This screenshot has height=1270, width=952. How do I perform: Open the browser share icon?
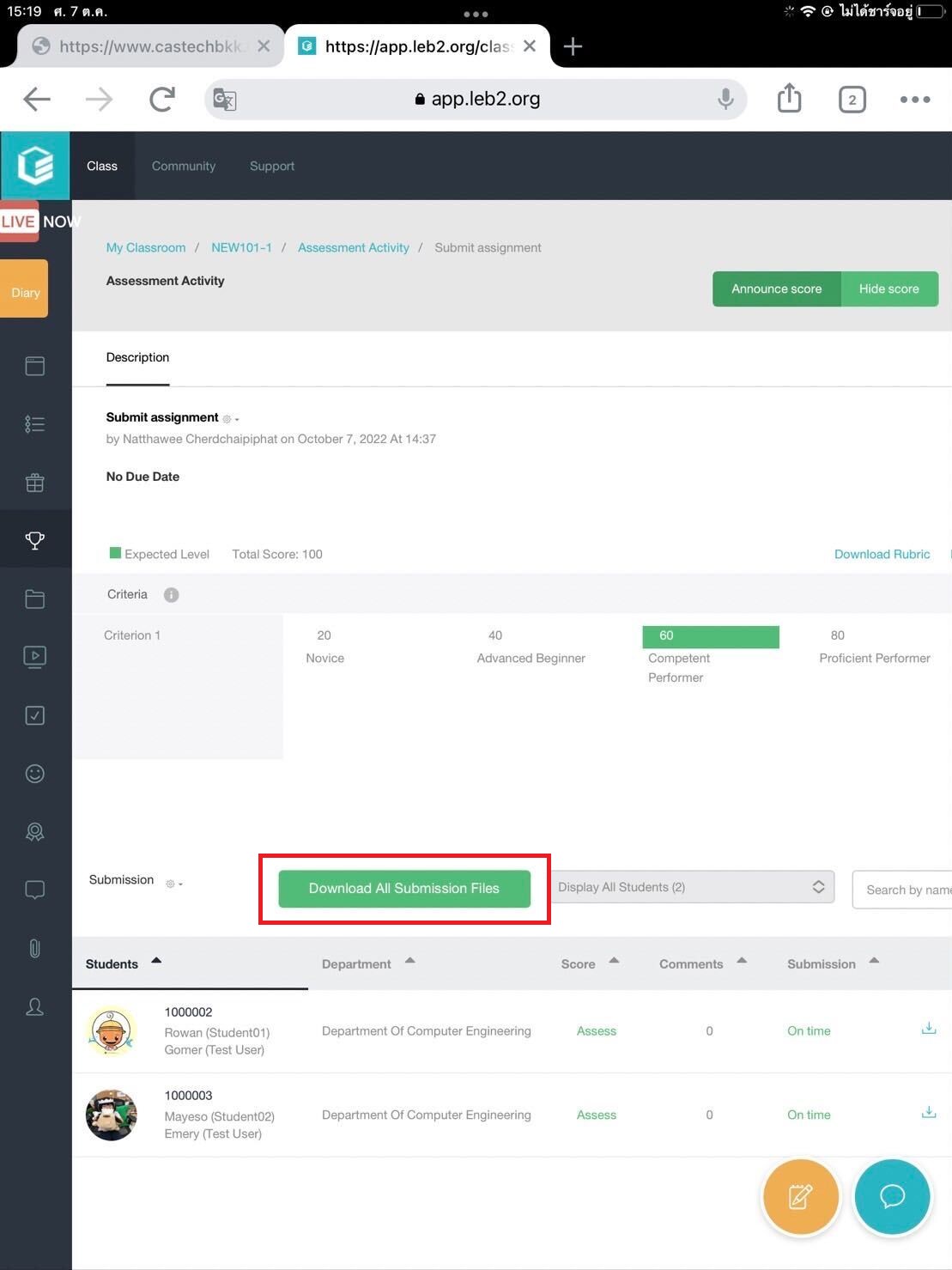click(x=789, y=99)
